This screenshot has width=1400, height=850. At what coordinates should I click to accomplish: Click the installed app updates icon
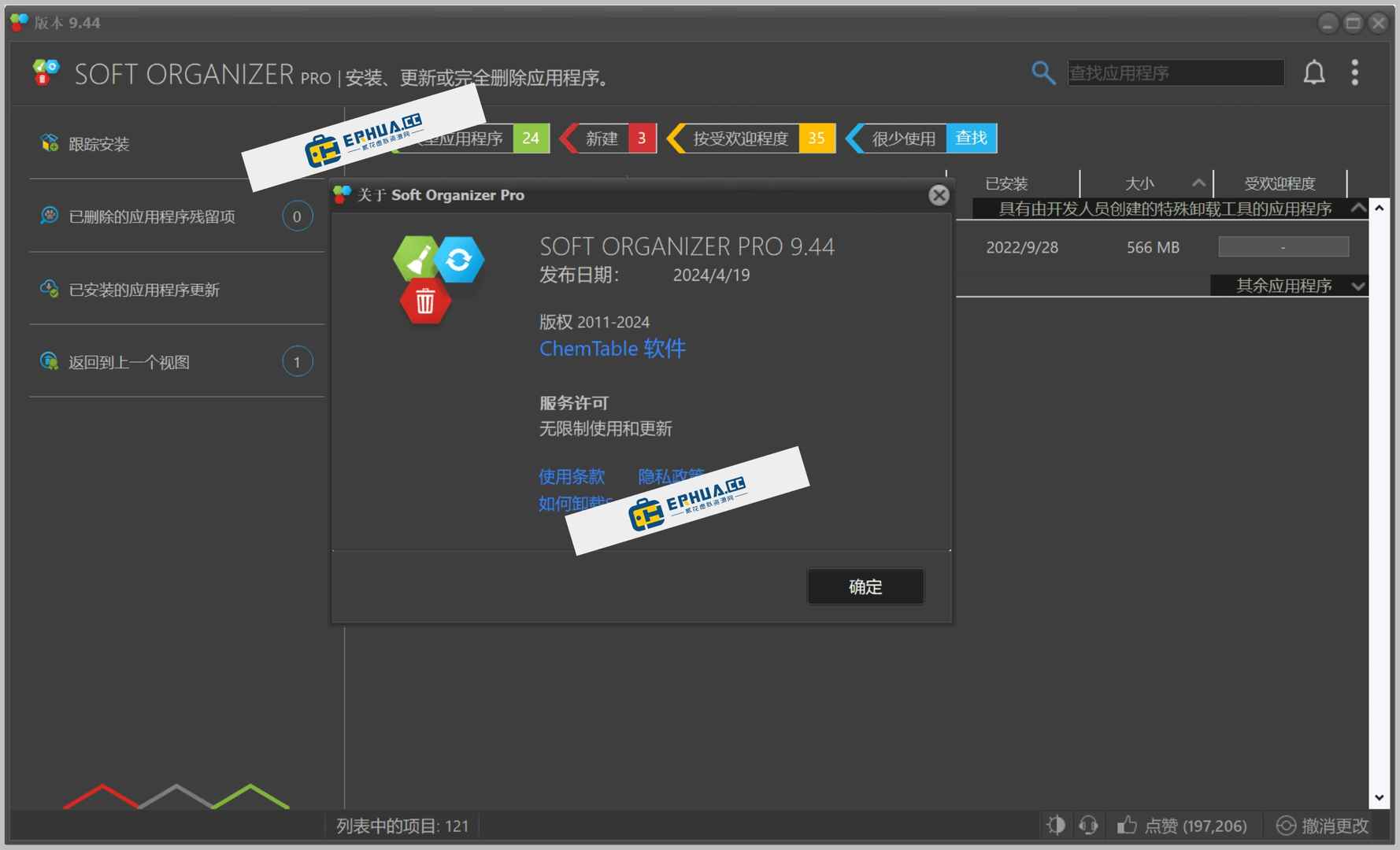(49, 288)
